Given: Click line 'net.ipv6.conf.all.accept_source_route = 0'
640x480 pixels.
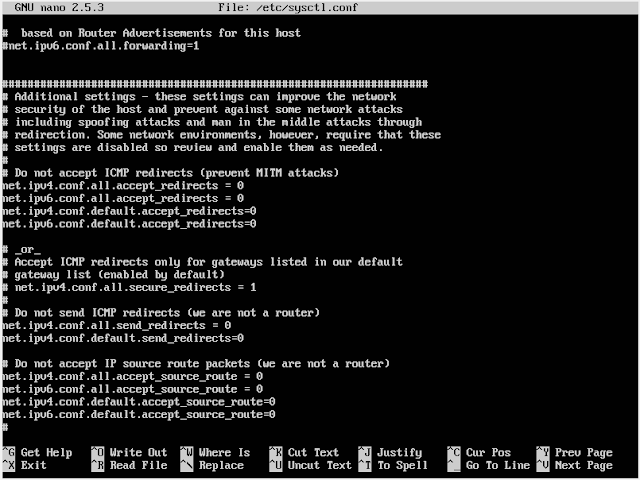Looking at the screenshot, I should point(133,389).
